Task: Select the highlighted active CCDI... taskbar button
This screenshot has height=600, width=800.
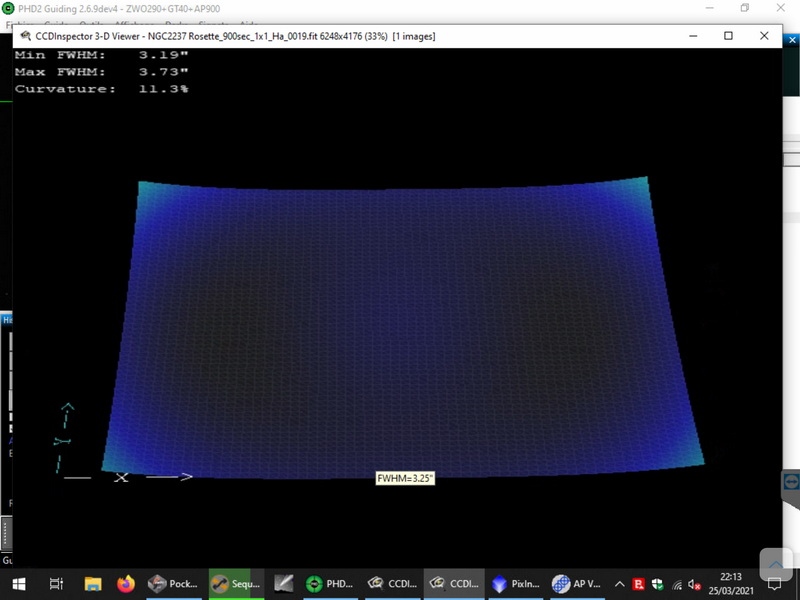Action: [454, 583]
